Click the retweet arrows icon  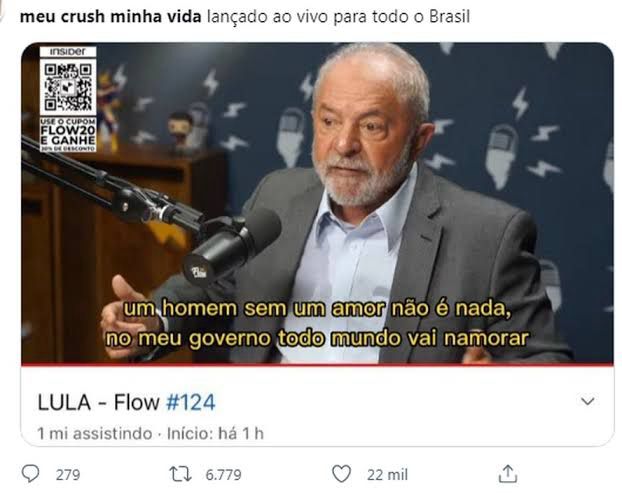tap(180, 474)
